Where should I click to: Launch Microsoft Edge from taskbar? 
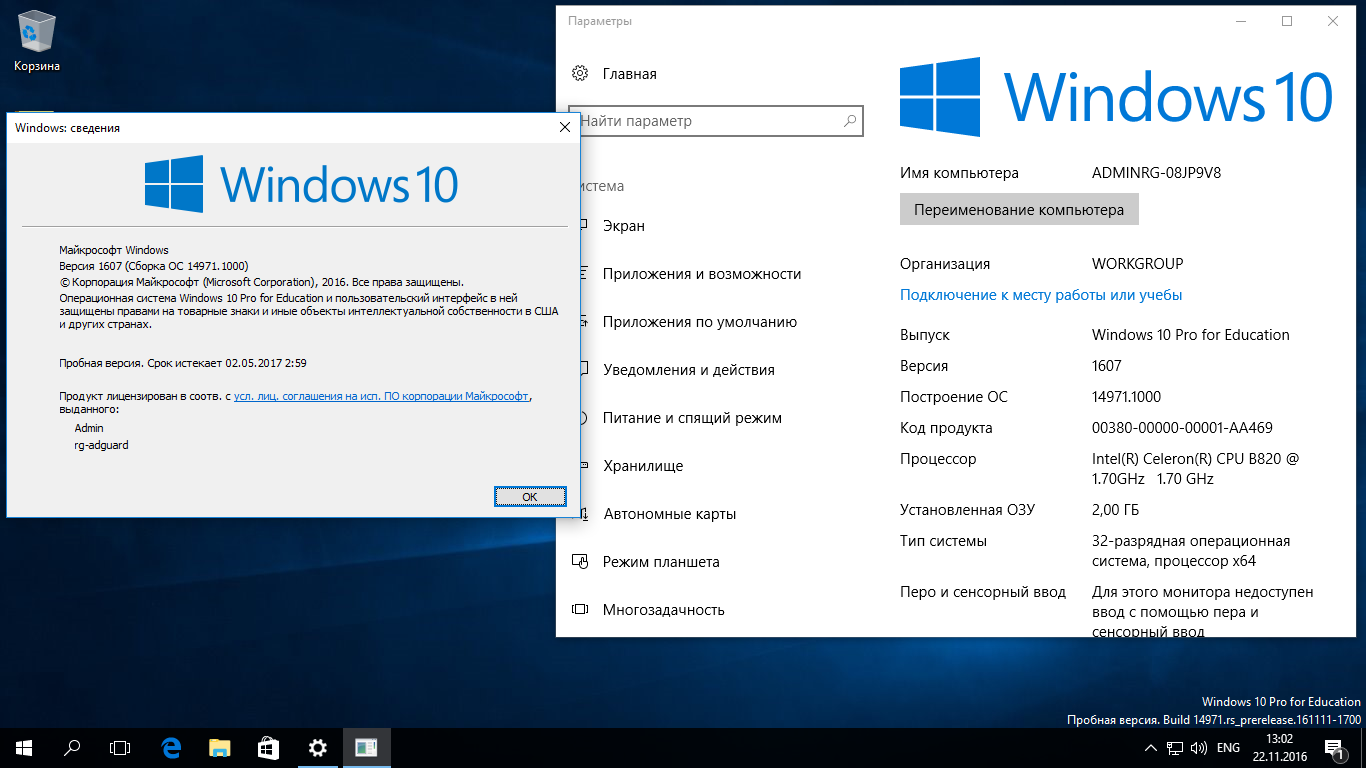171,747
